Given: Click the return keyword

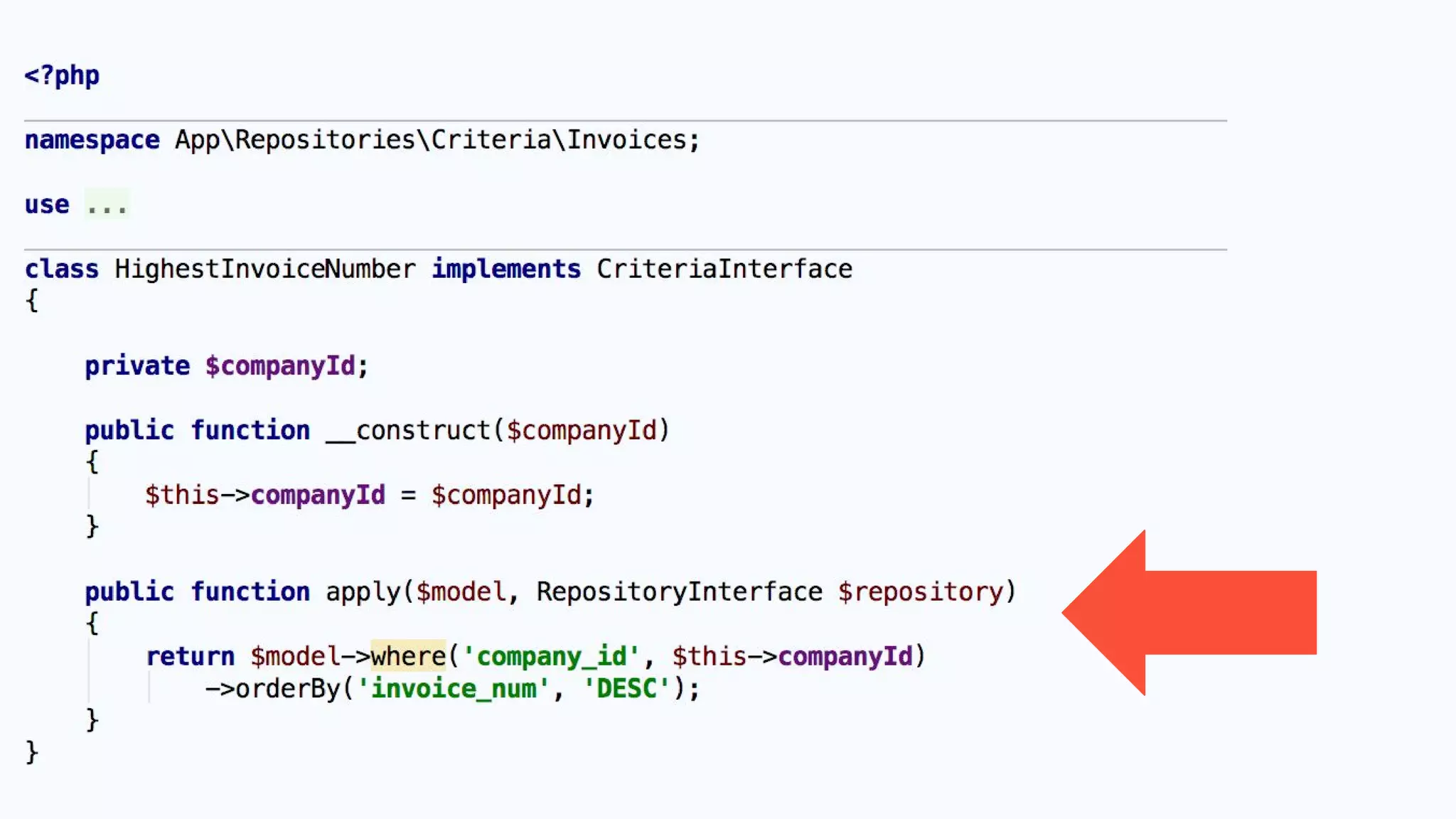Looking at the screenshot, I should point(190,656).
